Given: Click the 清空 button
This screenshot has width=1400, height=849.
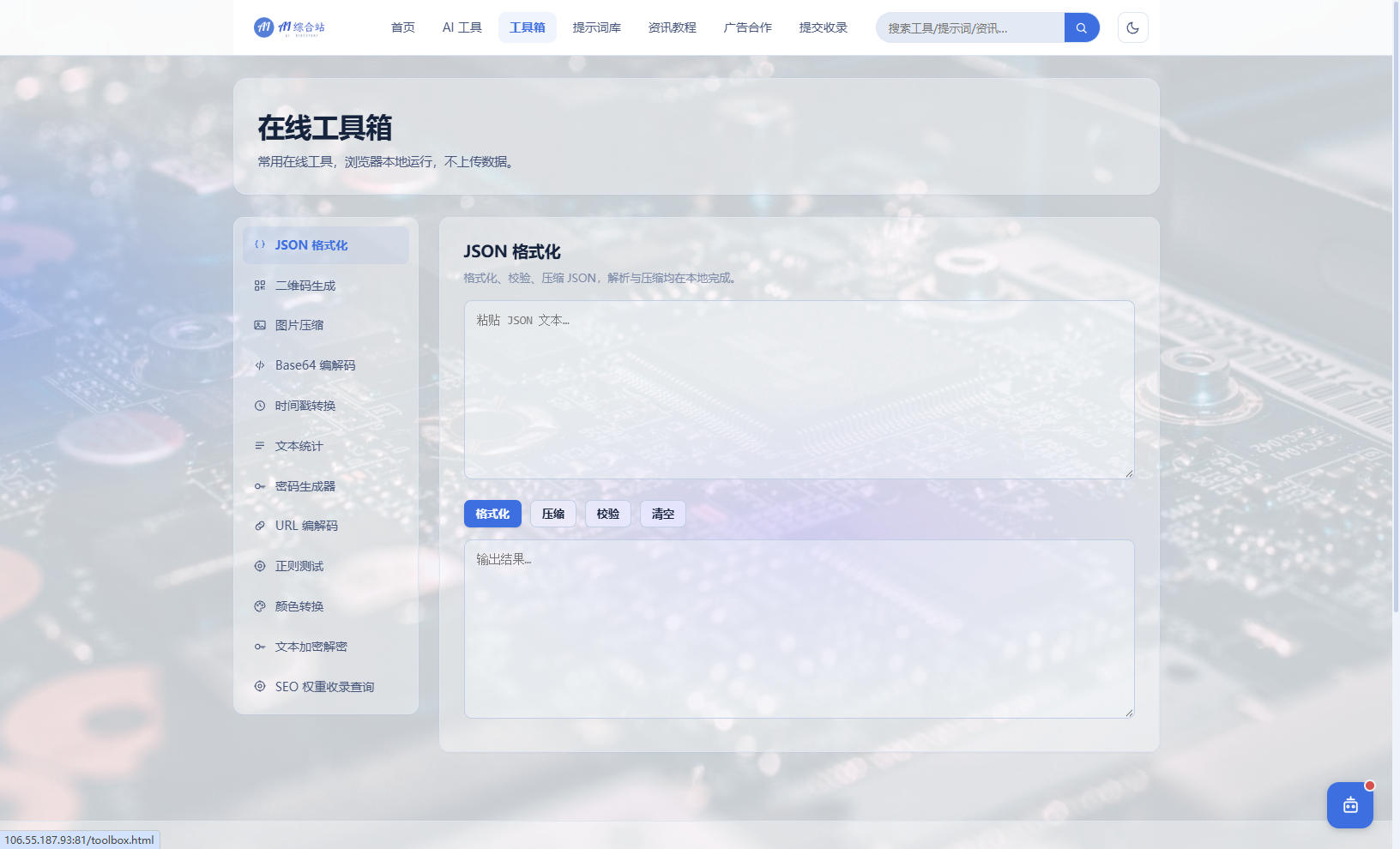Looking at the screenshot, I should click(x=663, y=514).
